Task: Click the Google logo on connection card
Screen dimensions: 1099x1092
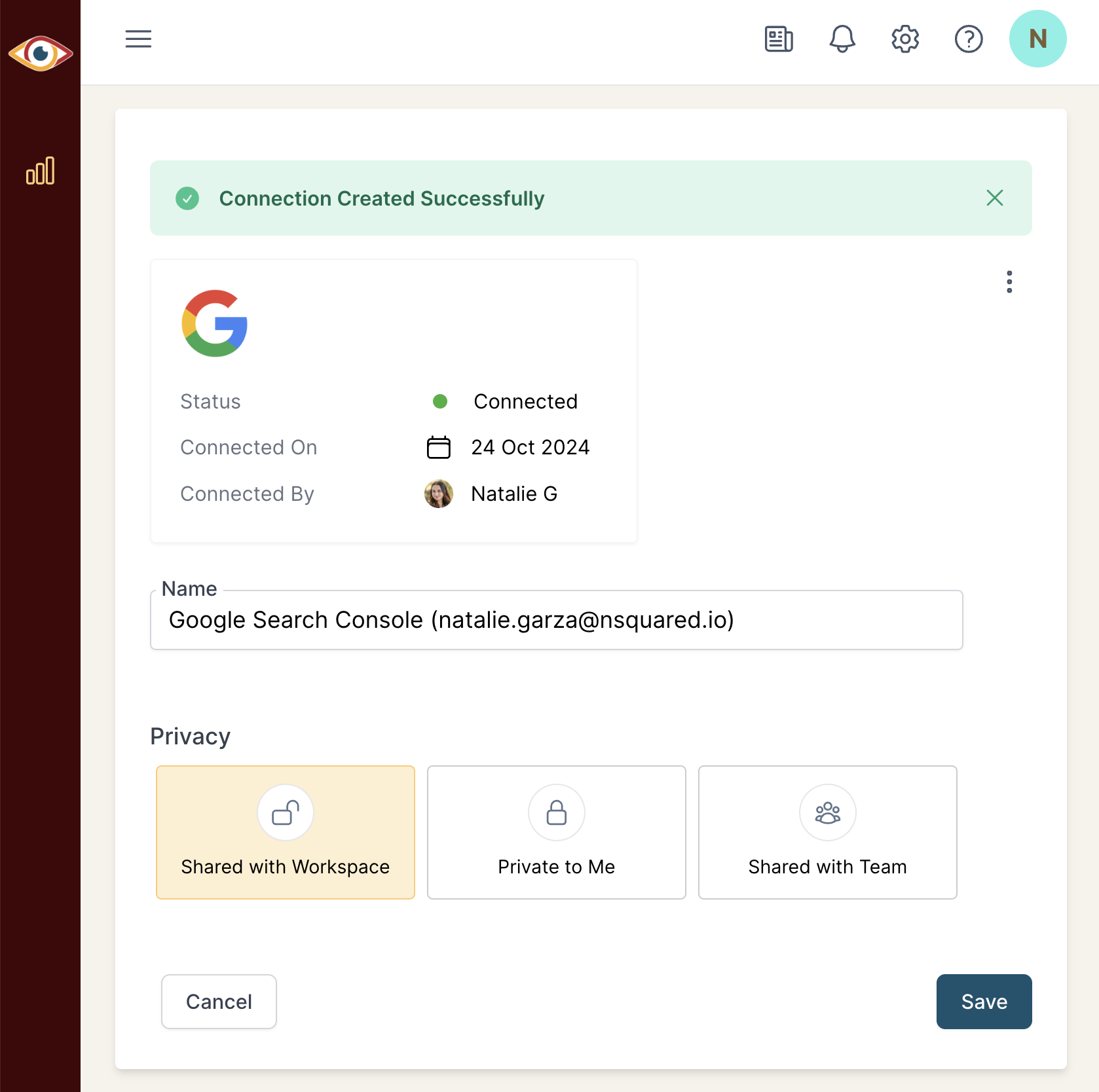Action: 215,323
